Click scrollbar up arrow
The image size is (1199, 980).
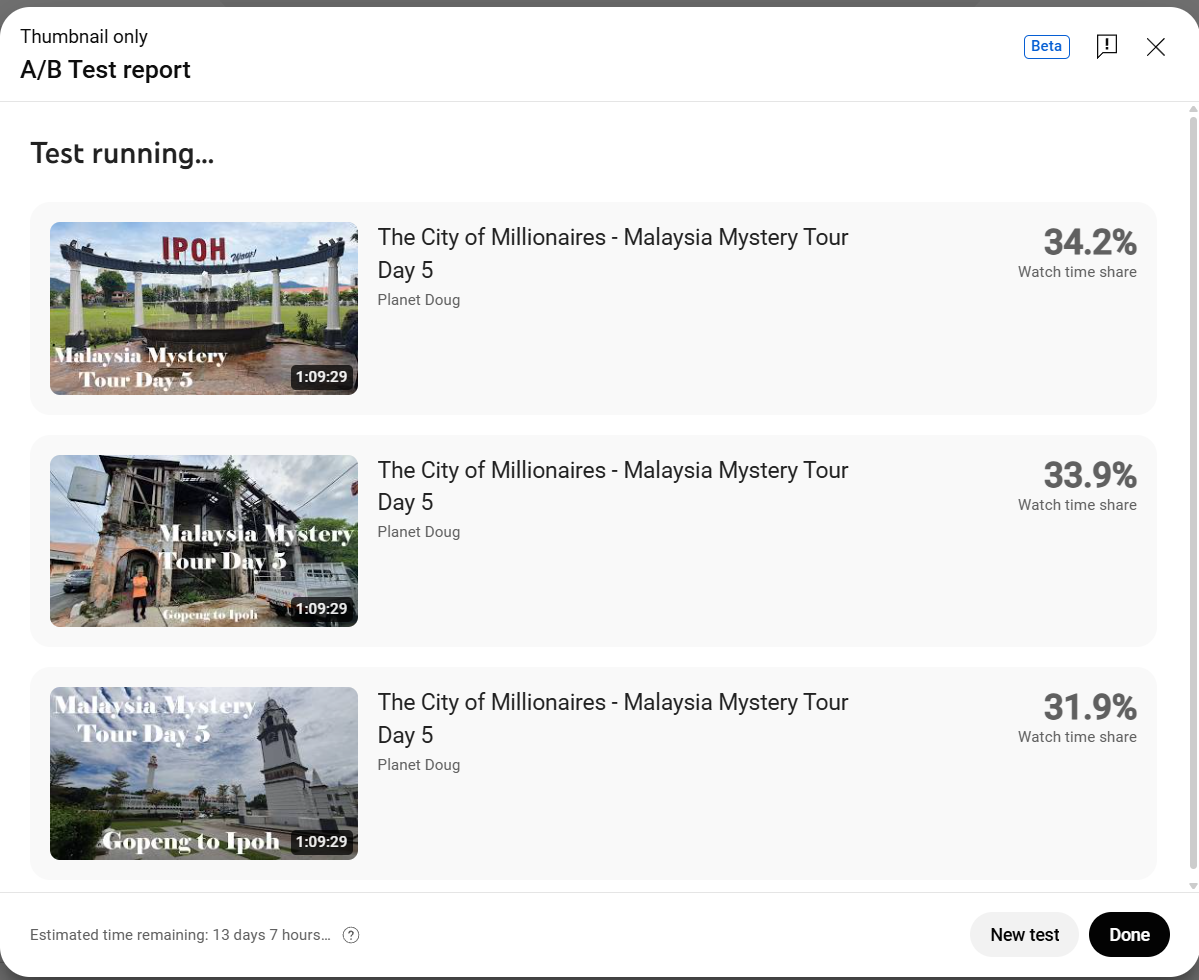[1192, 109]
